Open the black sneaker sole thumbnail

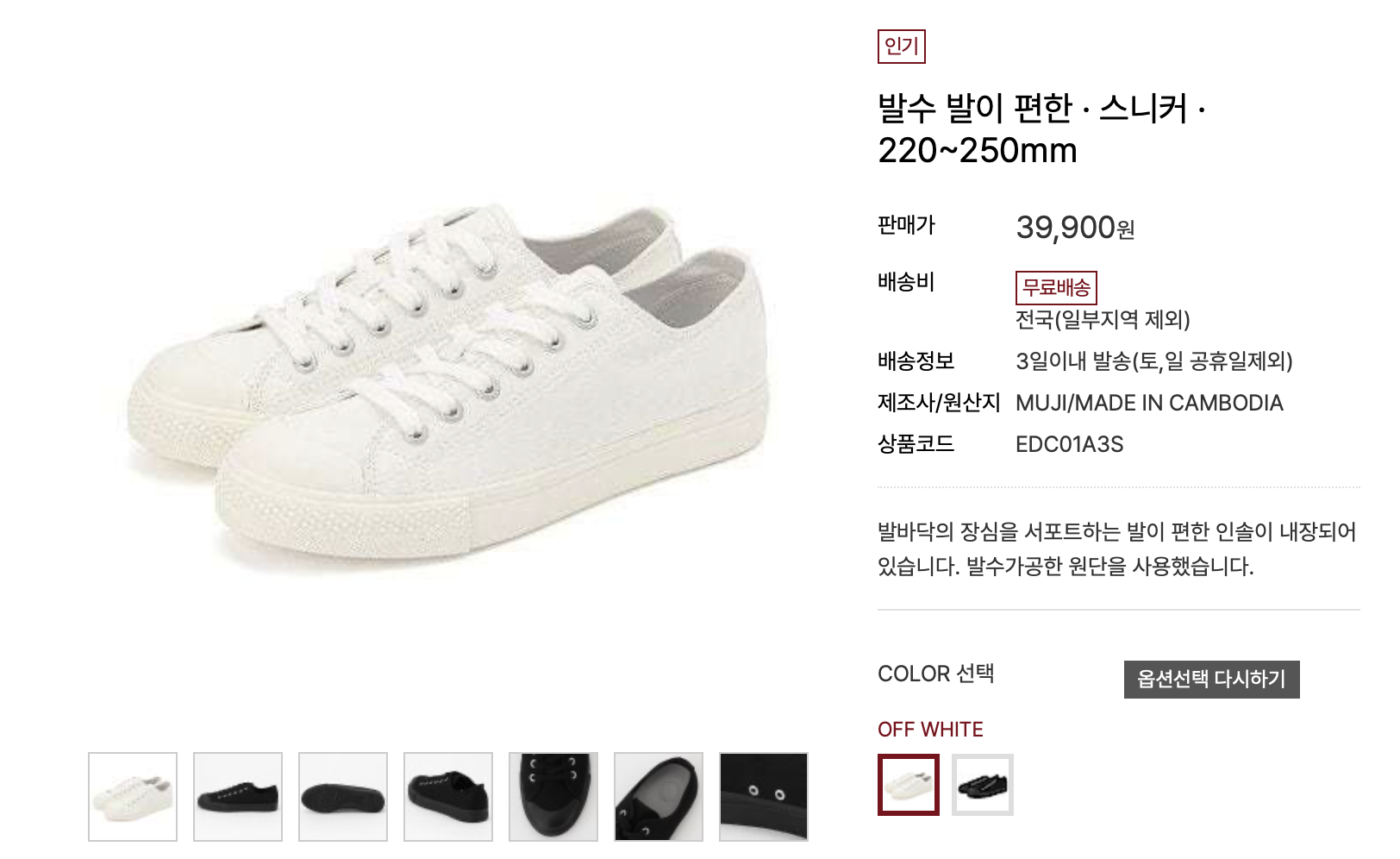343,796
